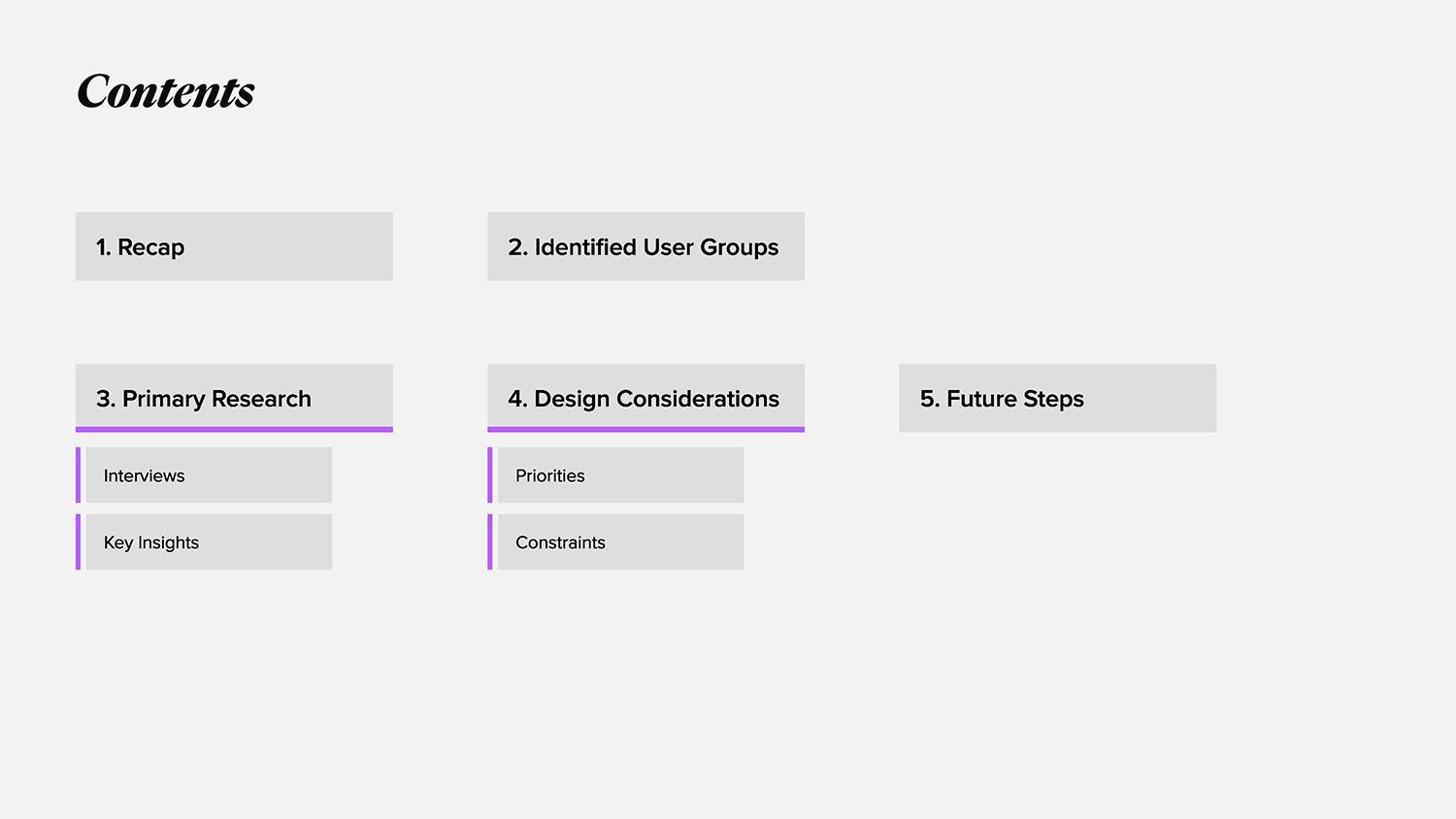This screenshot has width=1456, height=819.
Task: Click purple vertical bar beside Constraints
Action: pyautogui.click(x=490, y=542)
